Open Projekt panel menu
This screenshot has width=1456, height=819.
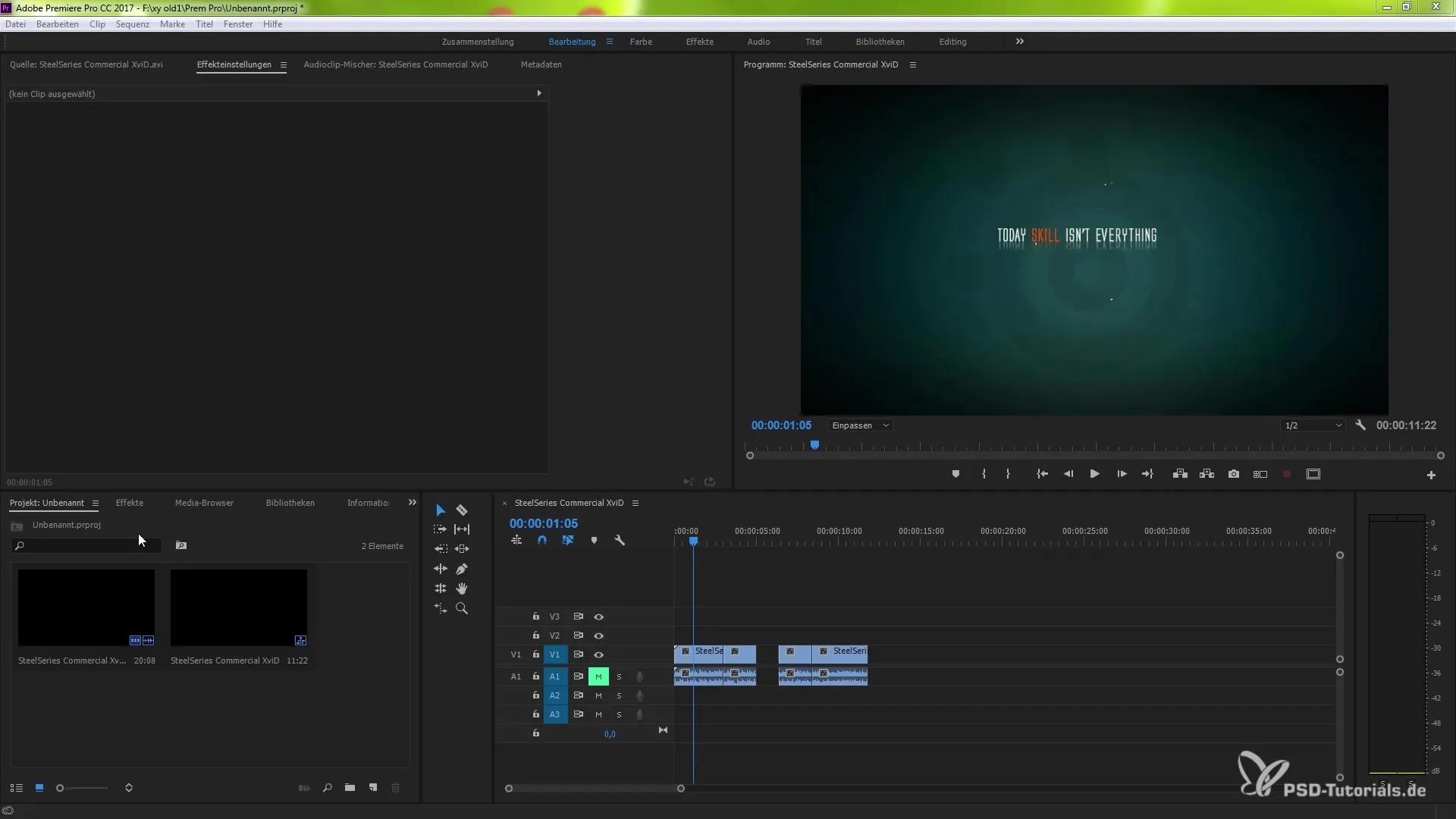click(95, 504)
